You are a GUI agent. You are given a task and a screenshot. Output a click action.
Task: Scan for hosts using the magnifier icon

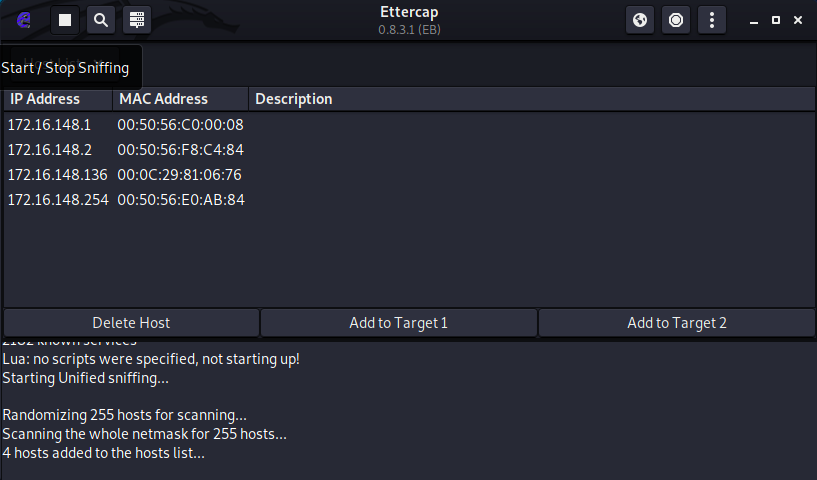pyautogui.click(x=101, y=20)
